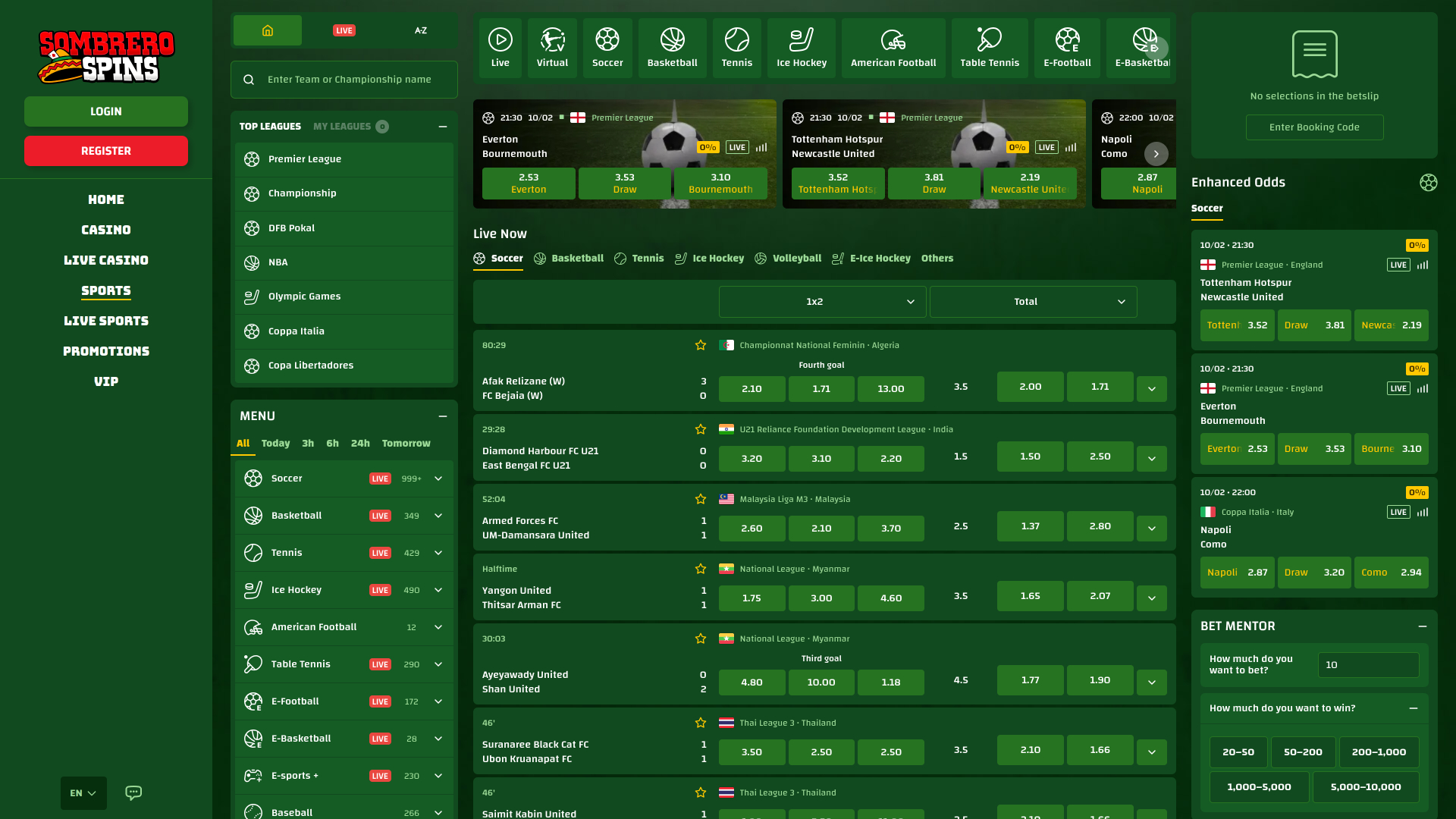
Task: Star the Afak Relizane match as favorite
Action: click(x=700, y=345)
